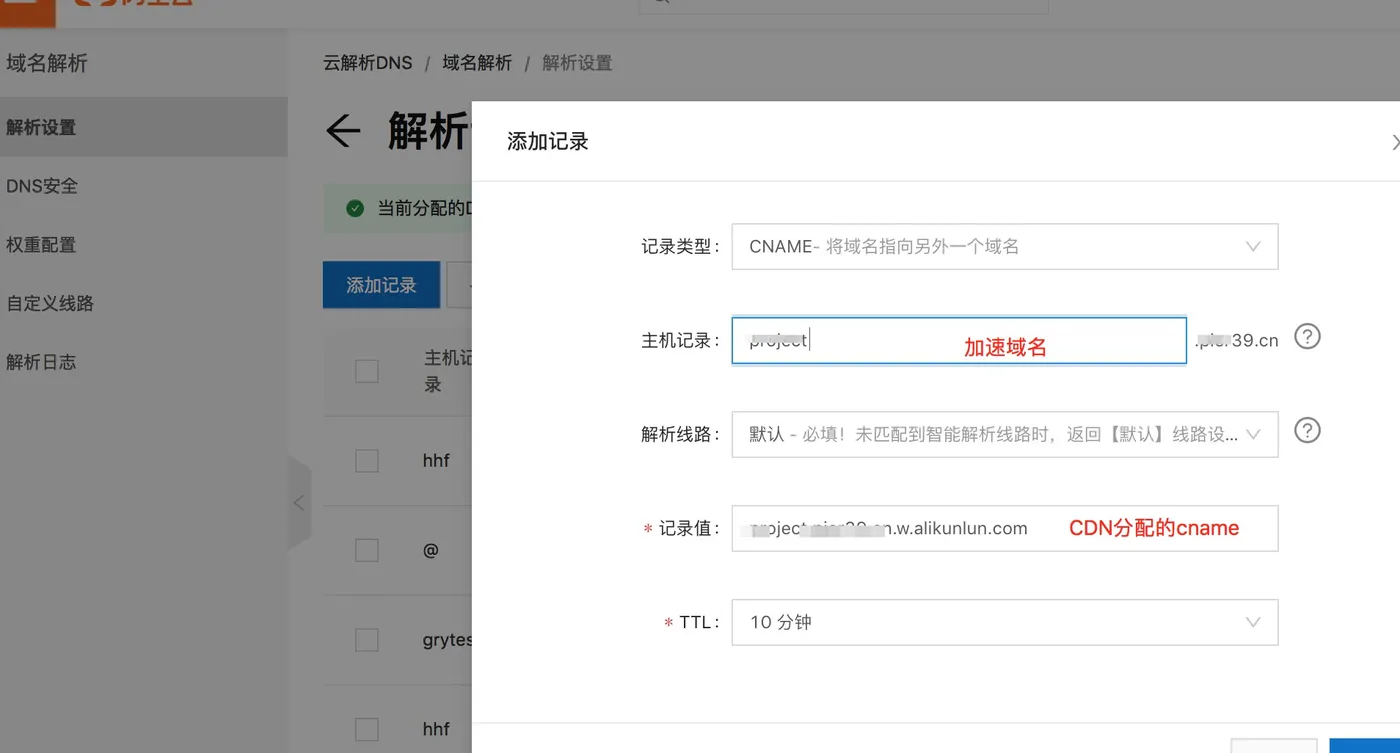Click the @ host record text
The image size is (1400, 753).
tap(431, 550)
